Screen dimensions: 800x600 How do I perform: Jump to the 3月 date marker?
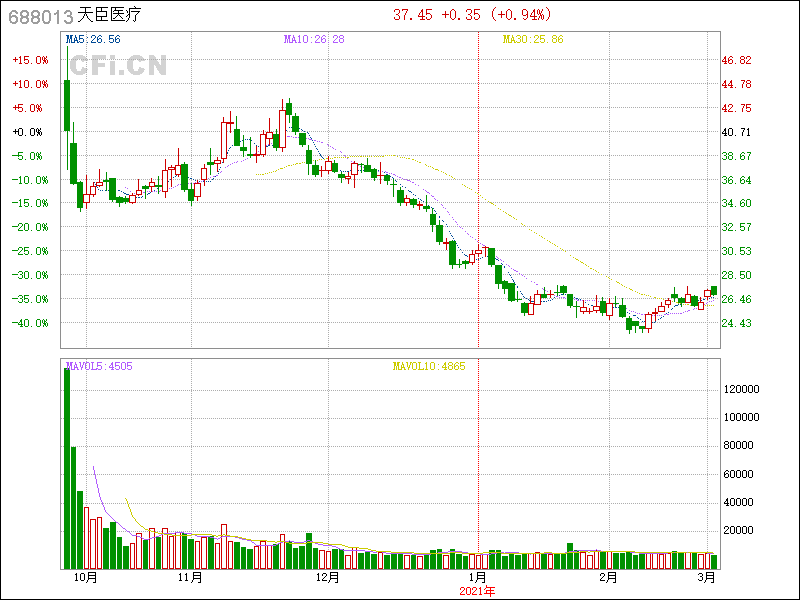707,577
